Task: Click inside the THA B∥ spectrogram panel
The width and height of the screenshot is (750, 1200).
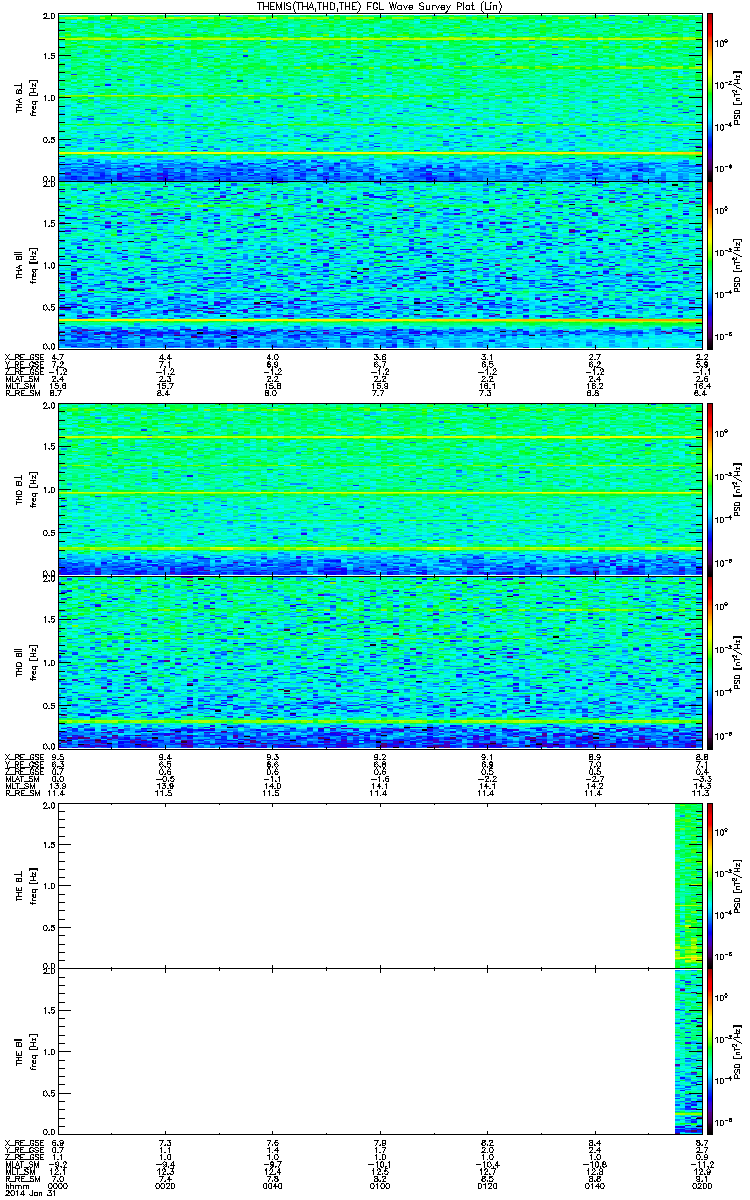Action: click(378, 264)
